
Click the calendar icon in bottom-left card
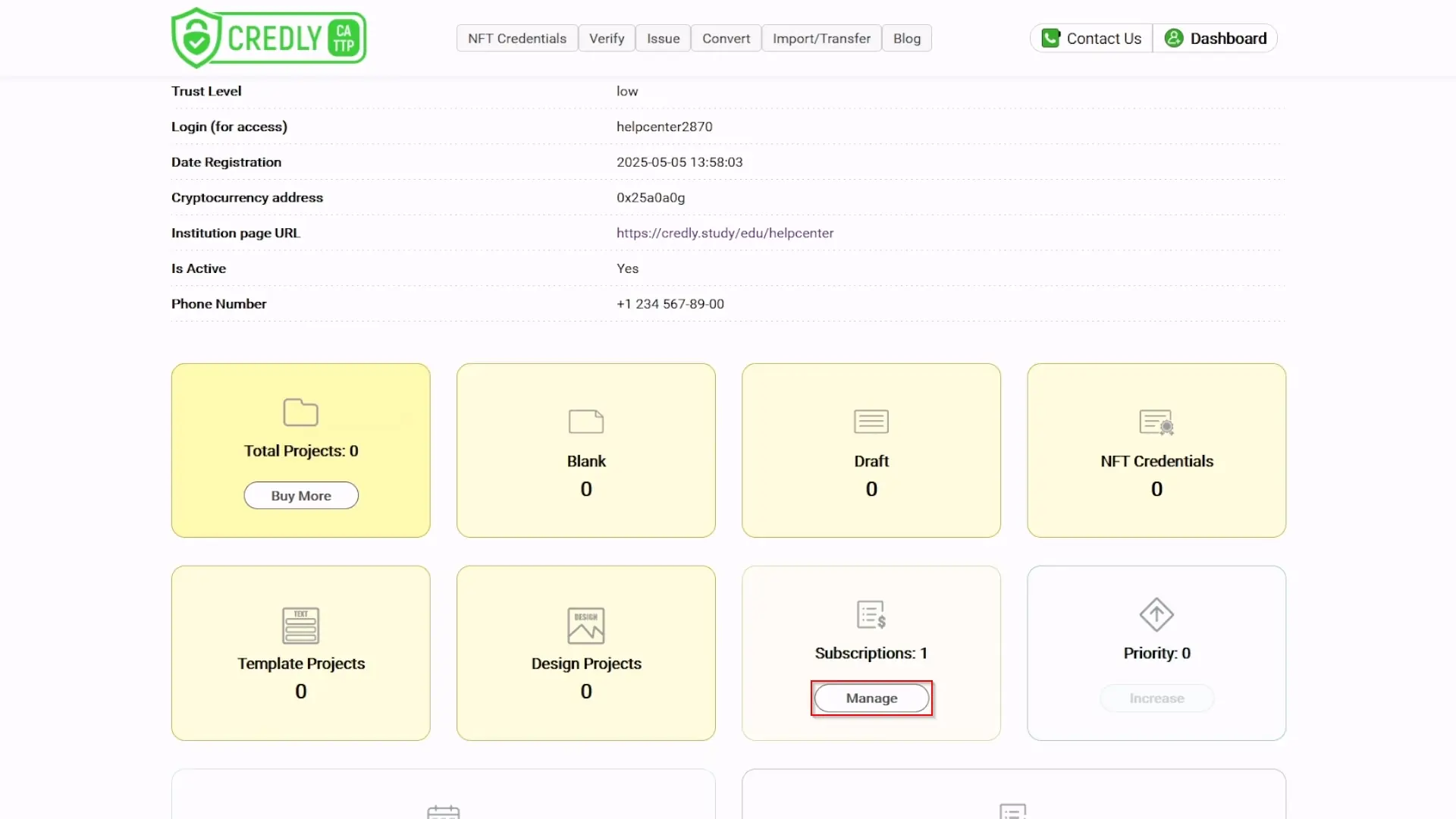444,811
